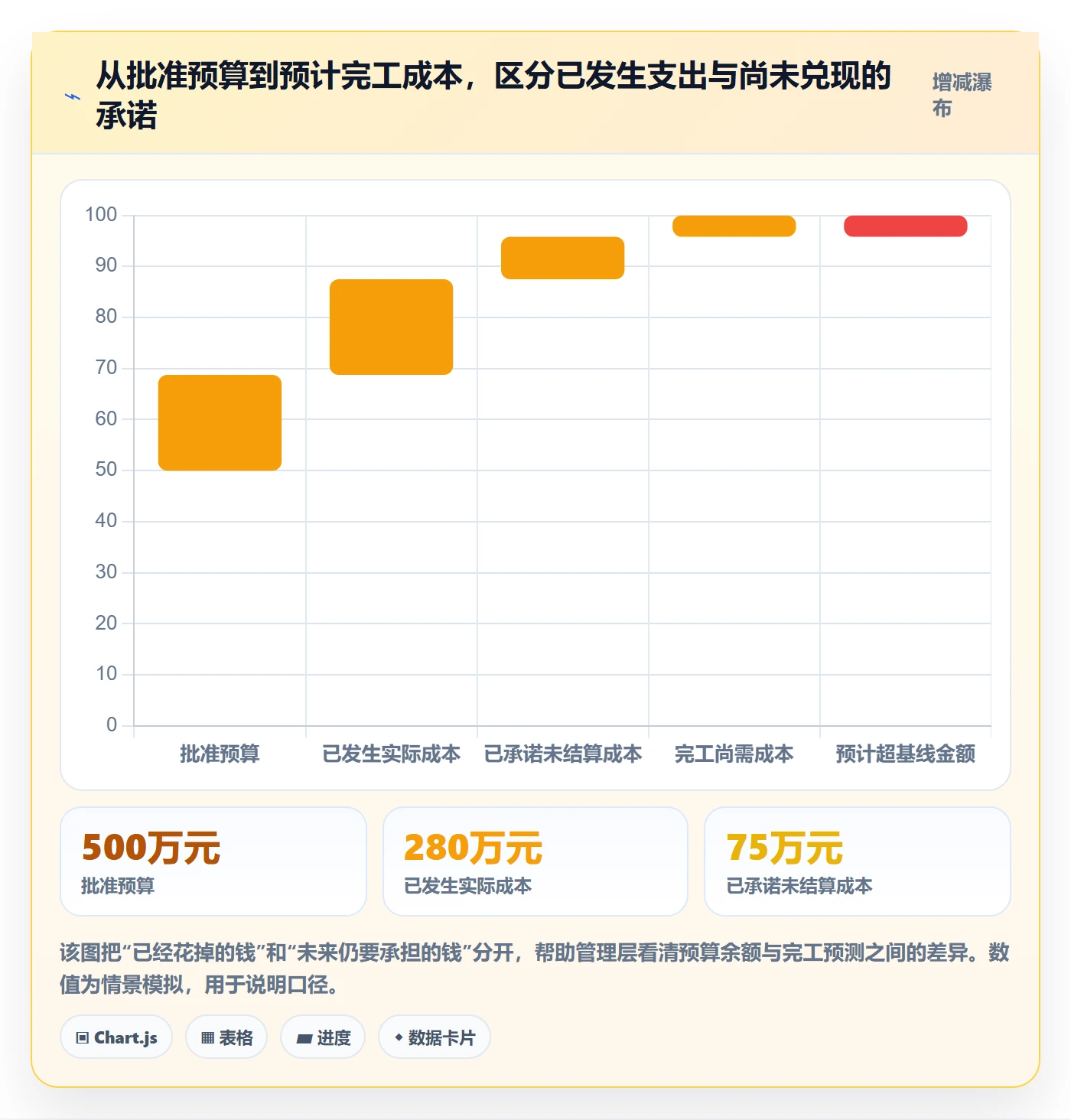
Task: Click the x-axis label 已承诺未结算成本
Action: (562, 754)
